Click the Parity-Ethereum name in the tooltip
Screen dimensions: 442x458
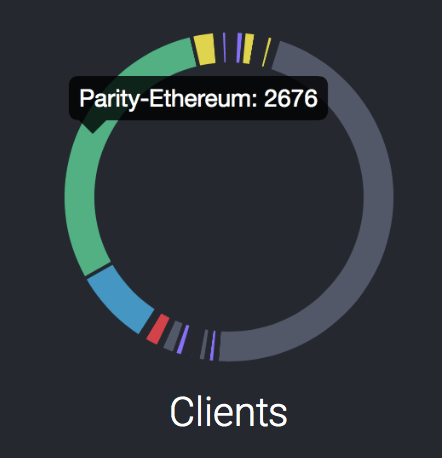click(168, 99)
